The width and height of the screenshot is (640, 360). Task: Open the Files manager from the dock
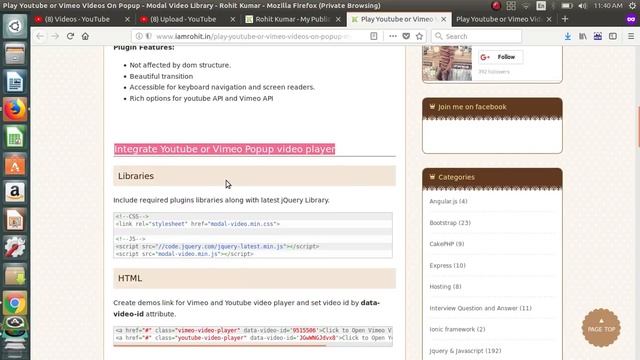(x=15, y=54)
